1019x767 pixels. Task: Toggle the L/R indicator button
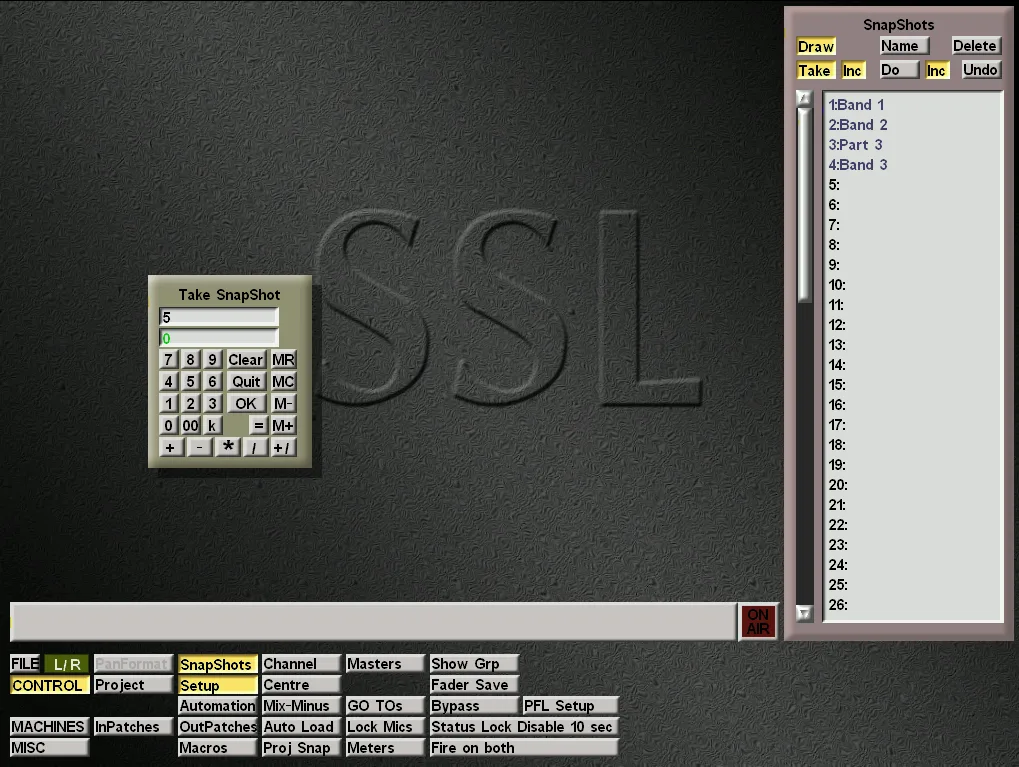67,664
